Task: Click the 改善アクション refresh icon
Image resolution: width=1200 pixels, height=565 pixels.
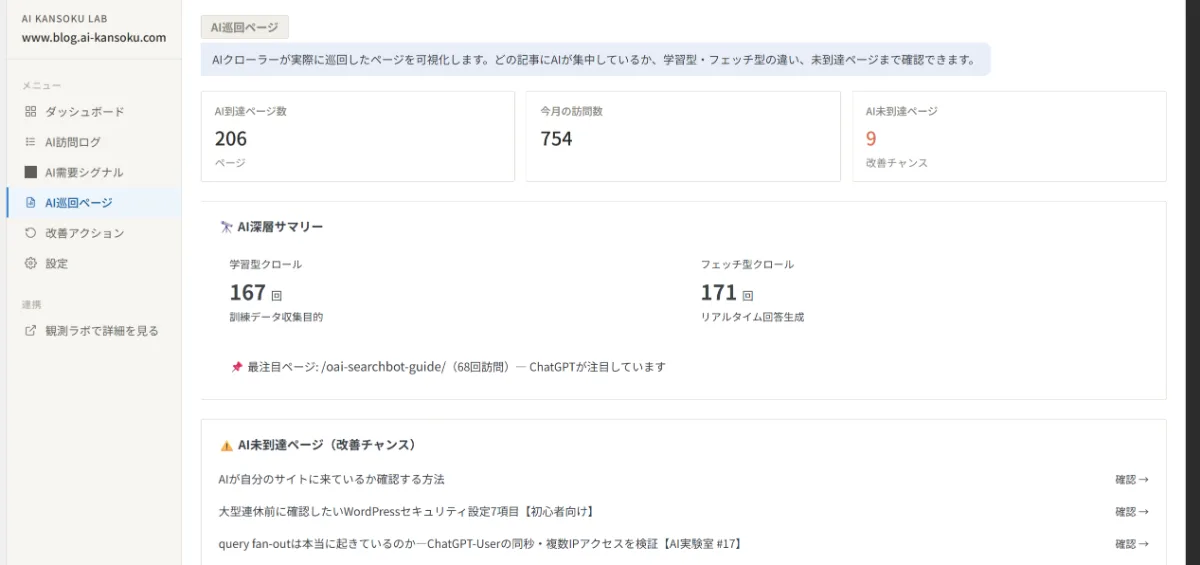Action: pyautogui.click(x=30, y=233)
